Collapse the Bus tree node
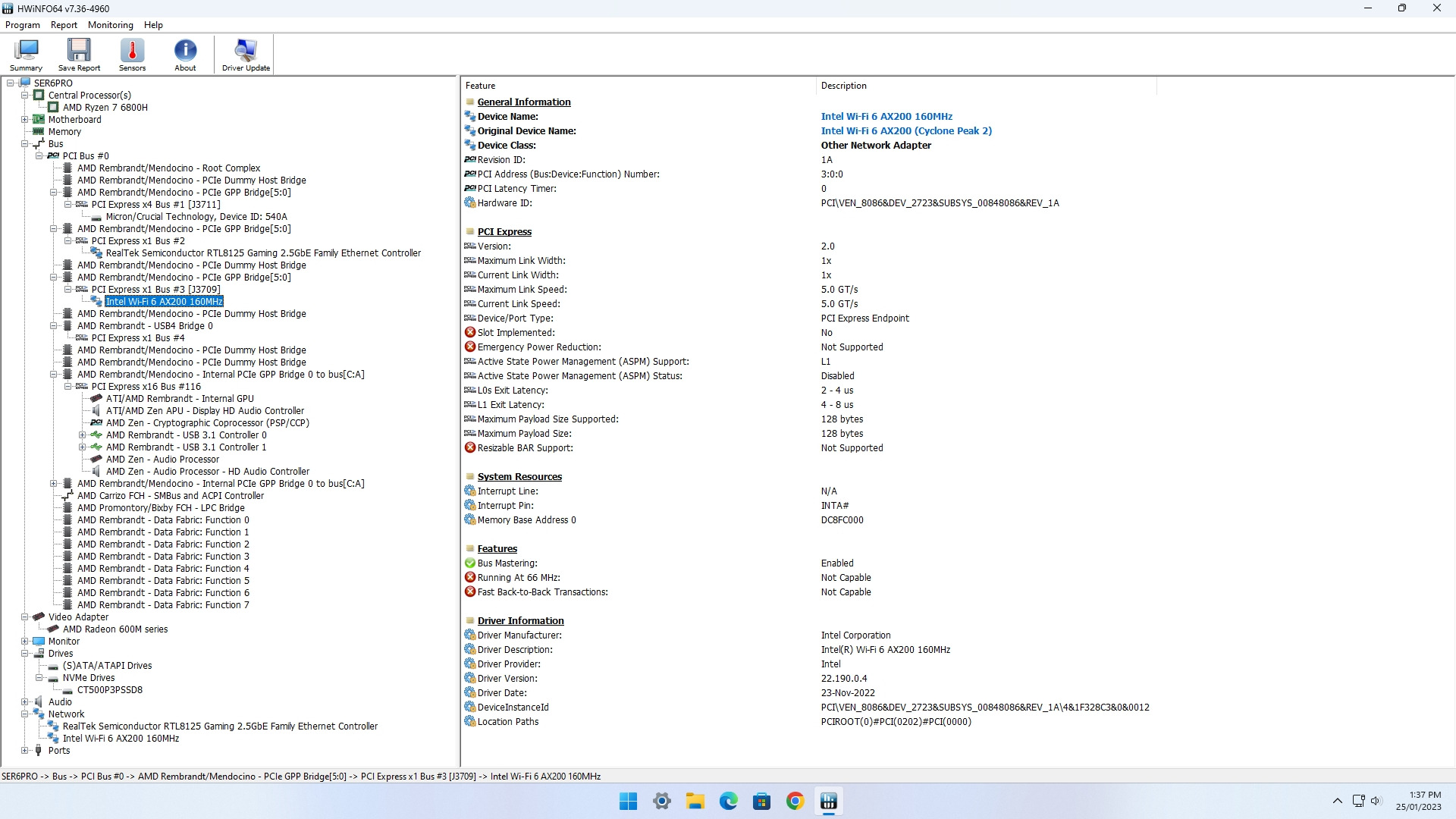This screenshot has height=819, width=1456. [25, 144]
